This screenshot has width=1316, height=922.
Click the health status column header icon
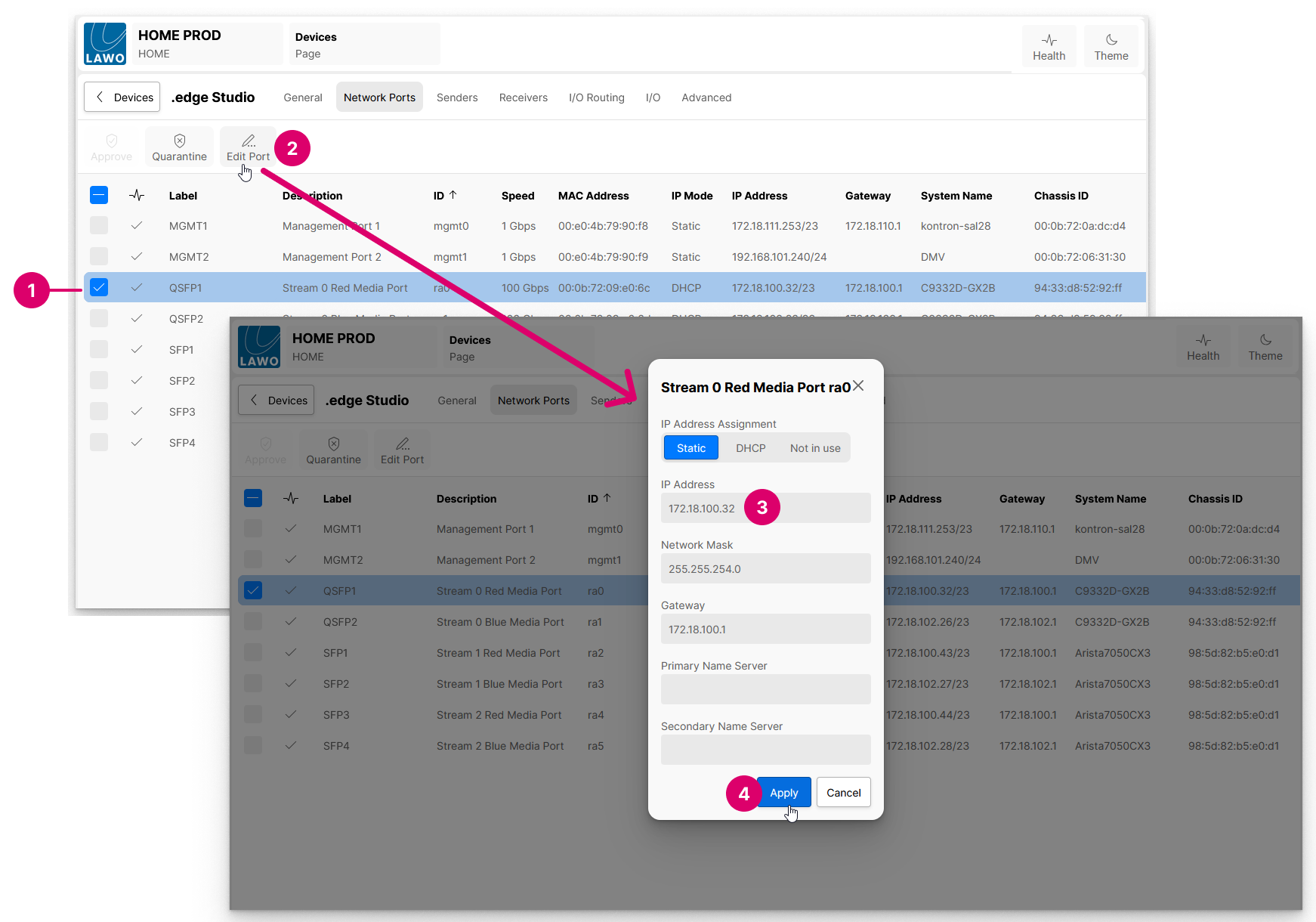coord(137,196)
